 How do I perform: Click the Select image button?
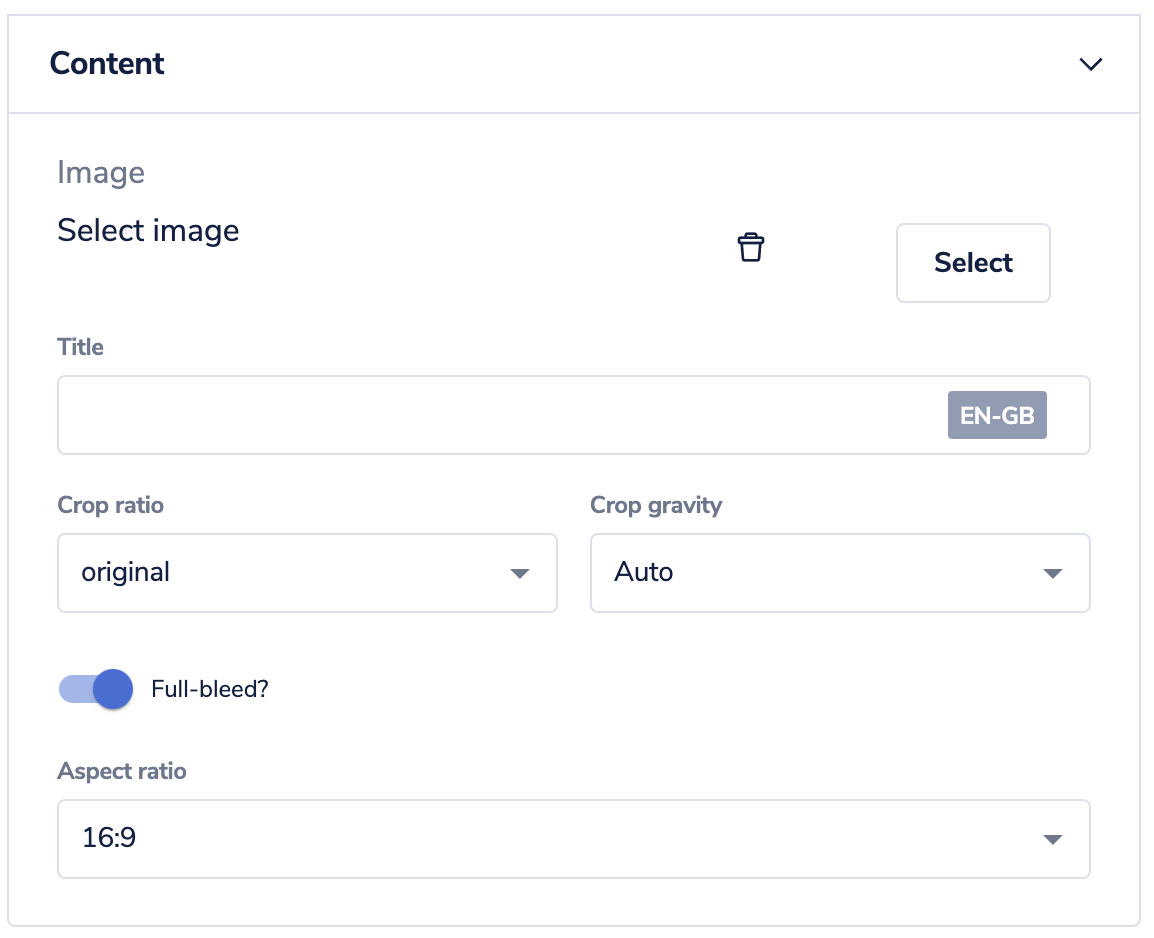[973, 263]
